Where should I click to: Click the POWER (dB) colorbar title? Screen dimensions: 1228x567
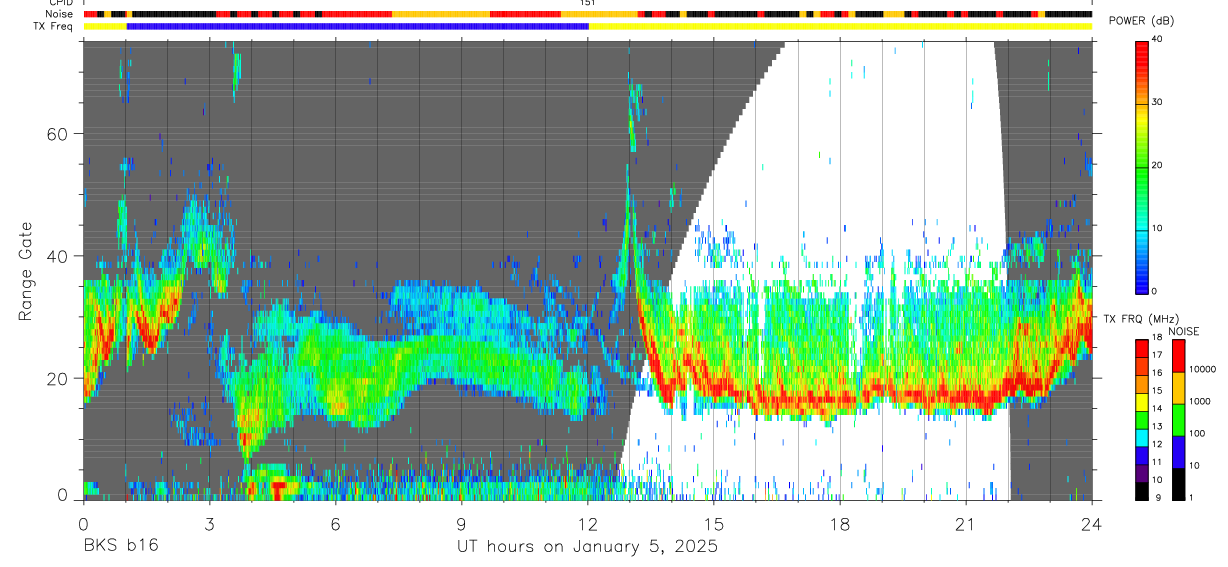[1142, 22]
